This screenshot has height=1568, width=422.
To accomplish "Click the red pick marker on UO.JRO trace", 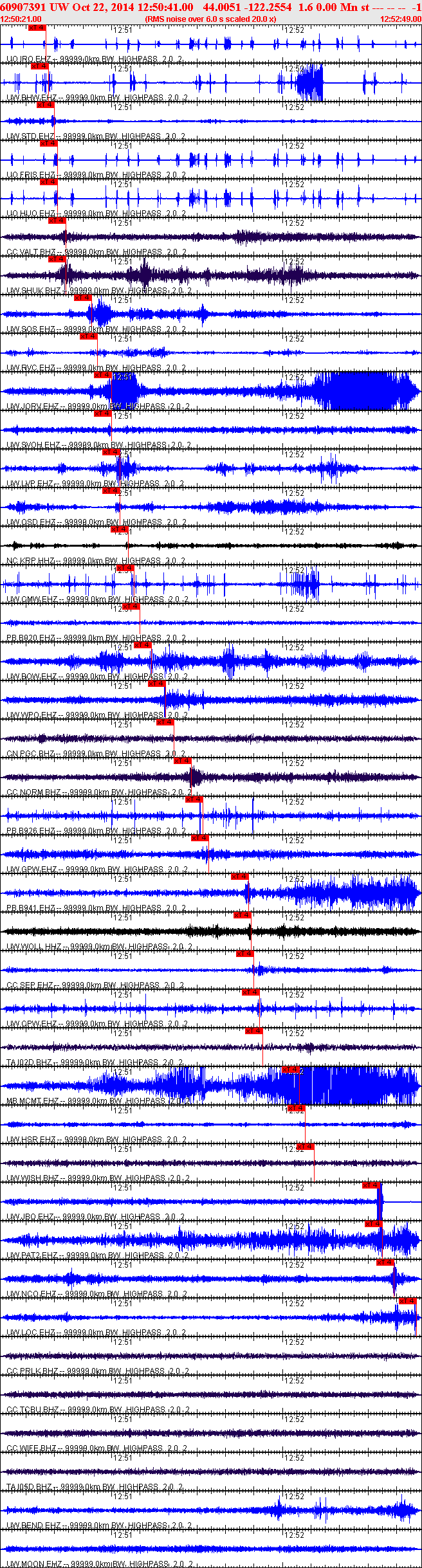I will coord(37,28).
